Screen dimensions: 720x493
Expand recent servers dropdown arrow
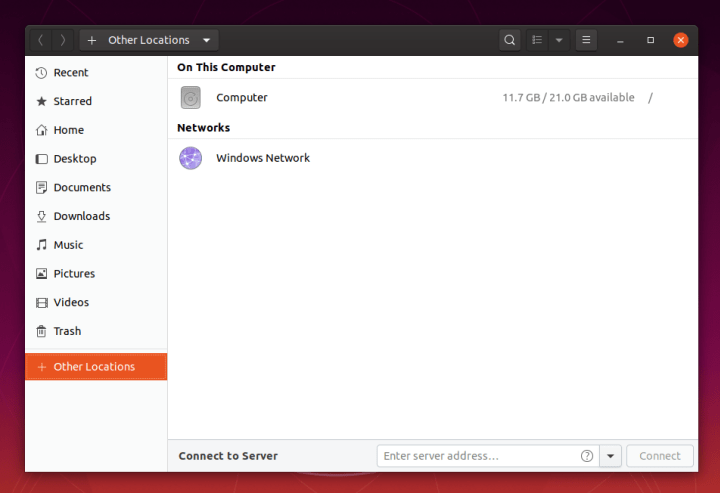[x=610, y=456]
